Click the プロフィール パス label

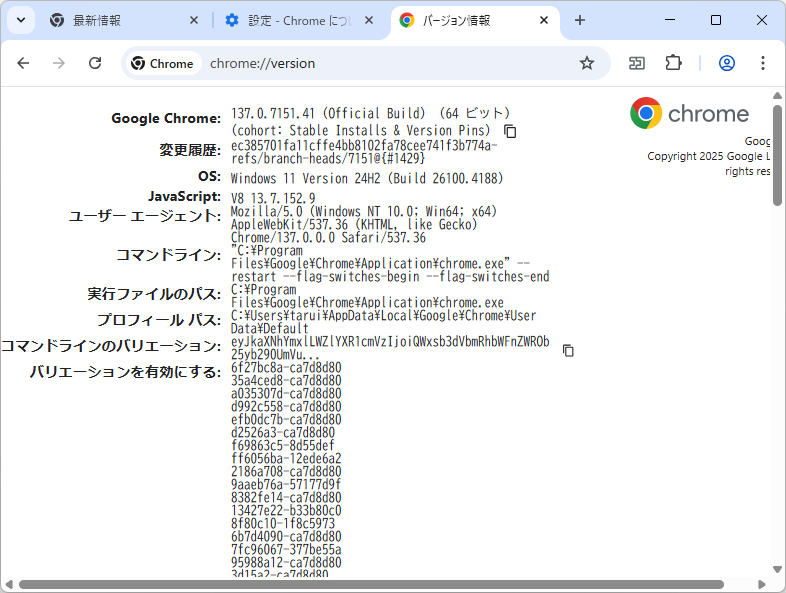coord(159,320)
